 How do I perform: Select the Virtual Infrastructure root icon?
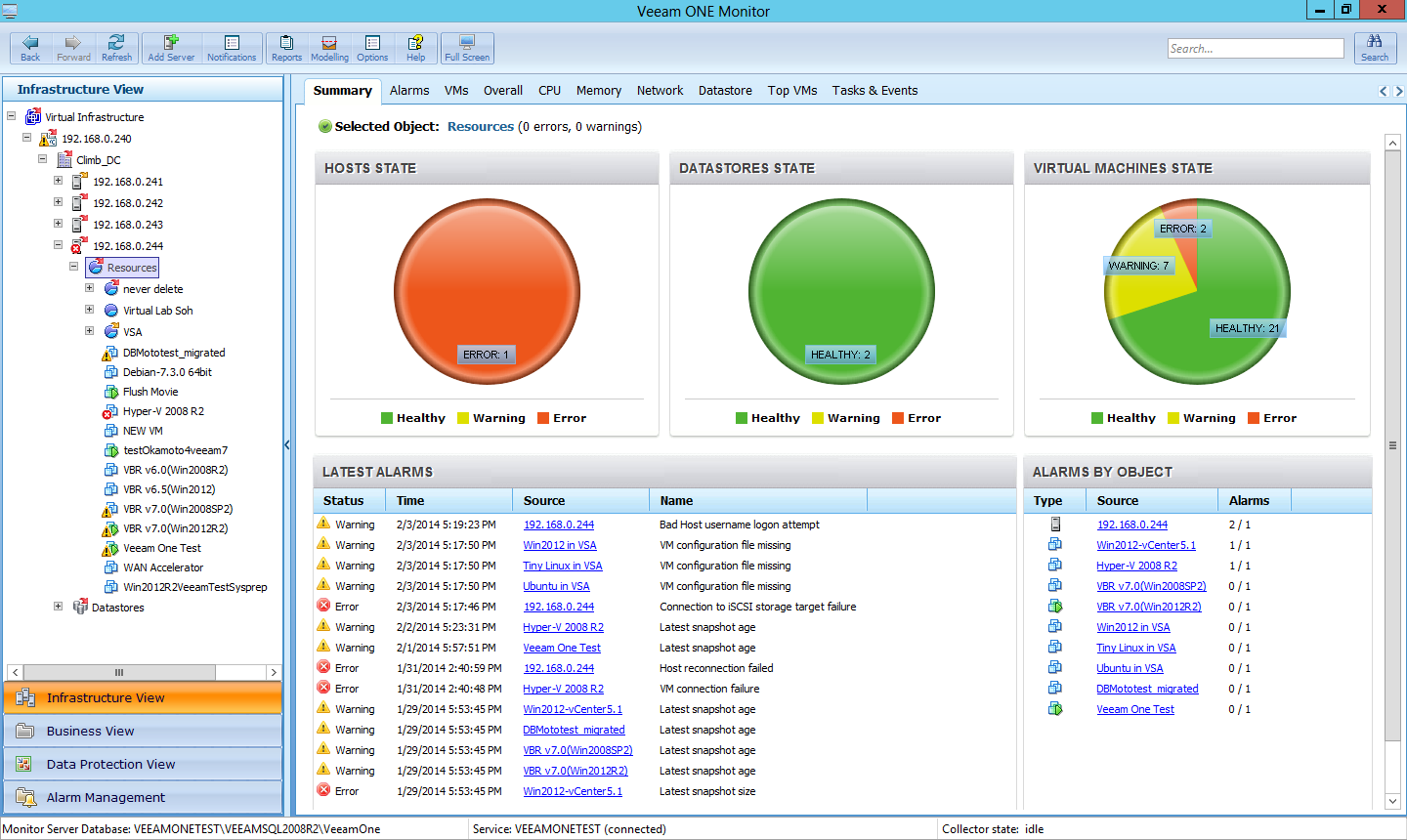coord(33,116)
